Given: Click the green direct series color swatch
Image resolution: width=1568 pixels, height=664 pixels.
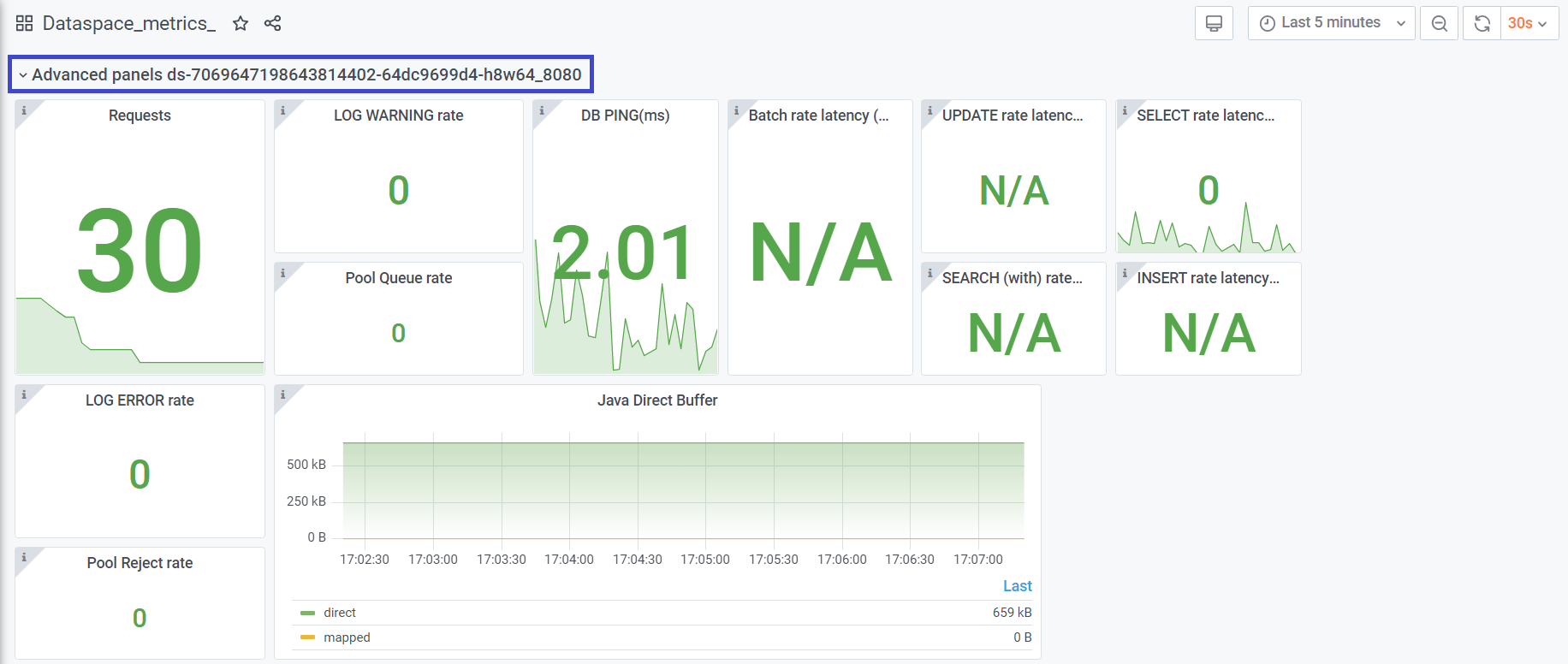Looking at the screenshot, I should click(308, 613).
